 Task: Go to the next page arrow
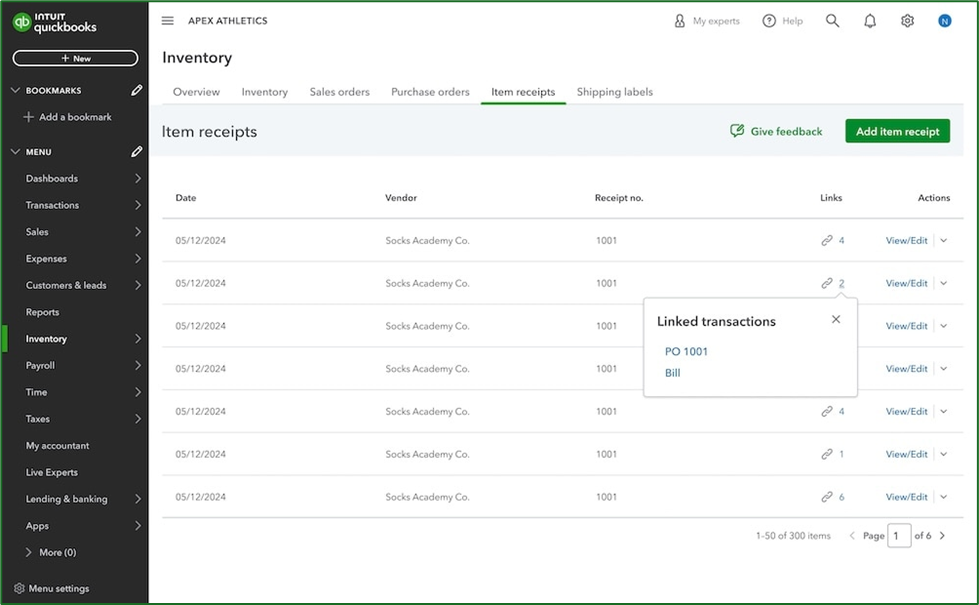(x=942, y=536)
